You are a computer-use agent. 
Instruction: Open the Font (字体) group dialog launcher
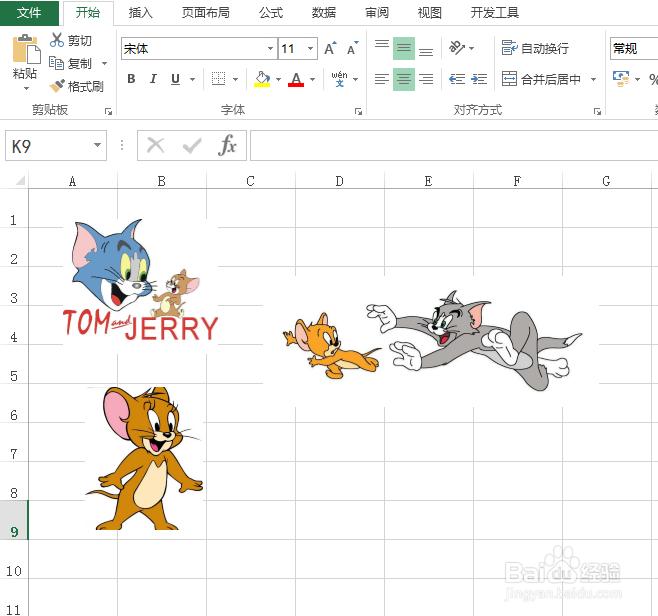pos(358,111)
